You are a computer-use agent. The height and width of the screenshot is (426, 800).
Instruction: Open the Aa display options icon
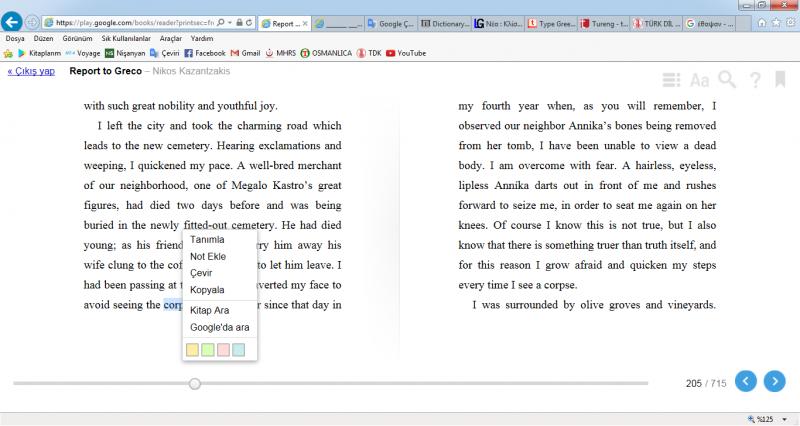[x=699, y=80]
